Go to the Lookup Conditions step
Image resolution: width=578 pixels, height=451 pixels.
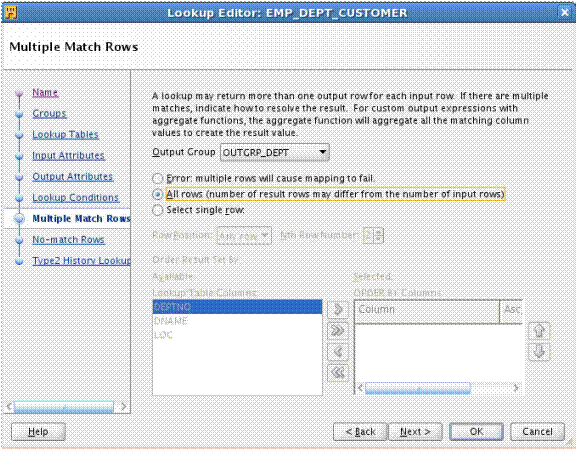click(75, 197)
